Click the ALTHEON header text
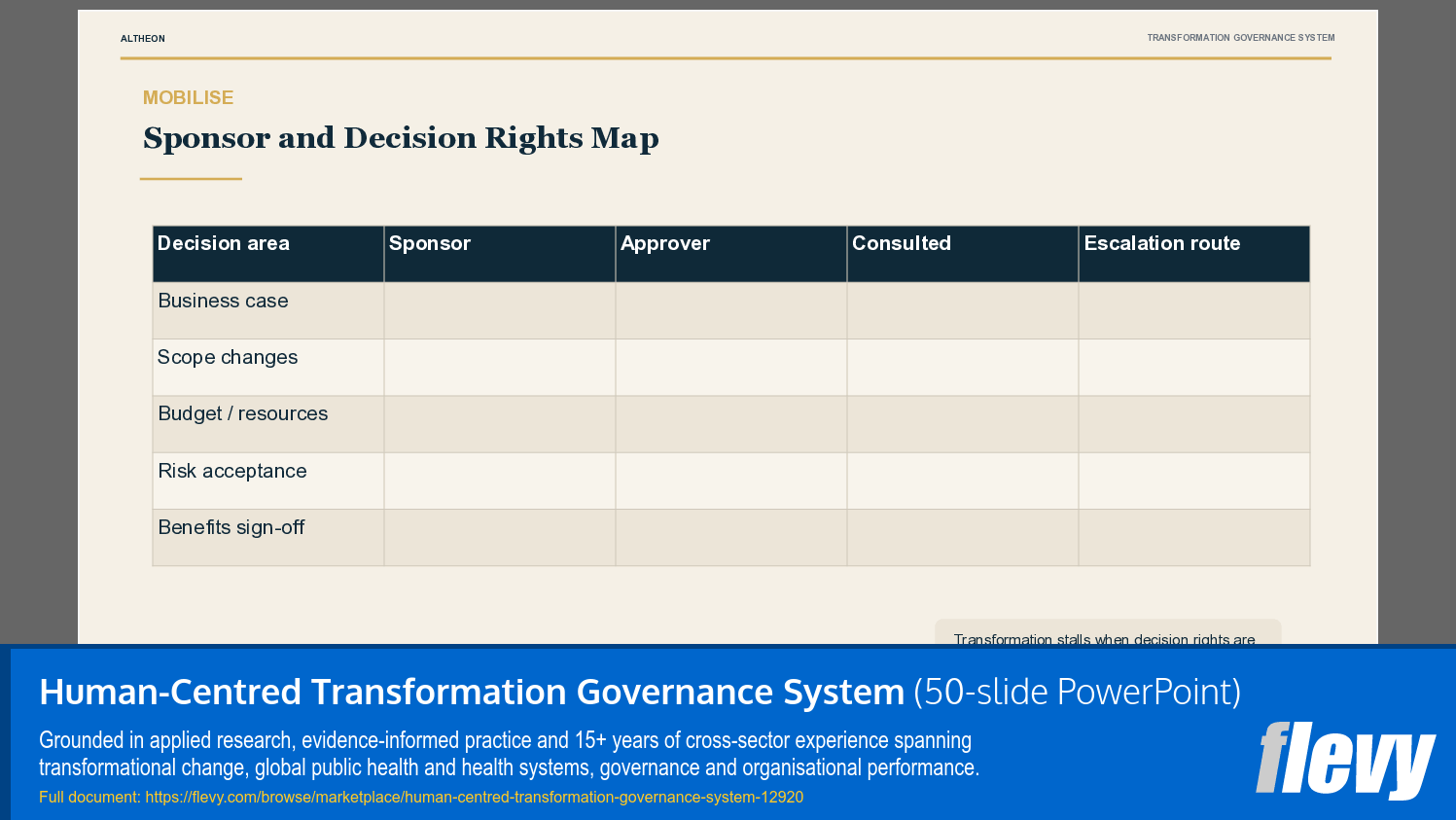The height and width of the screenshot is (820, 1456). (x=143, y=39)
